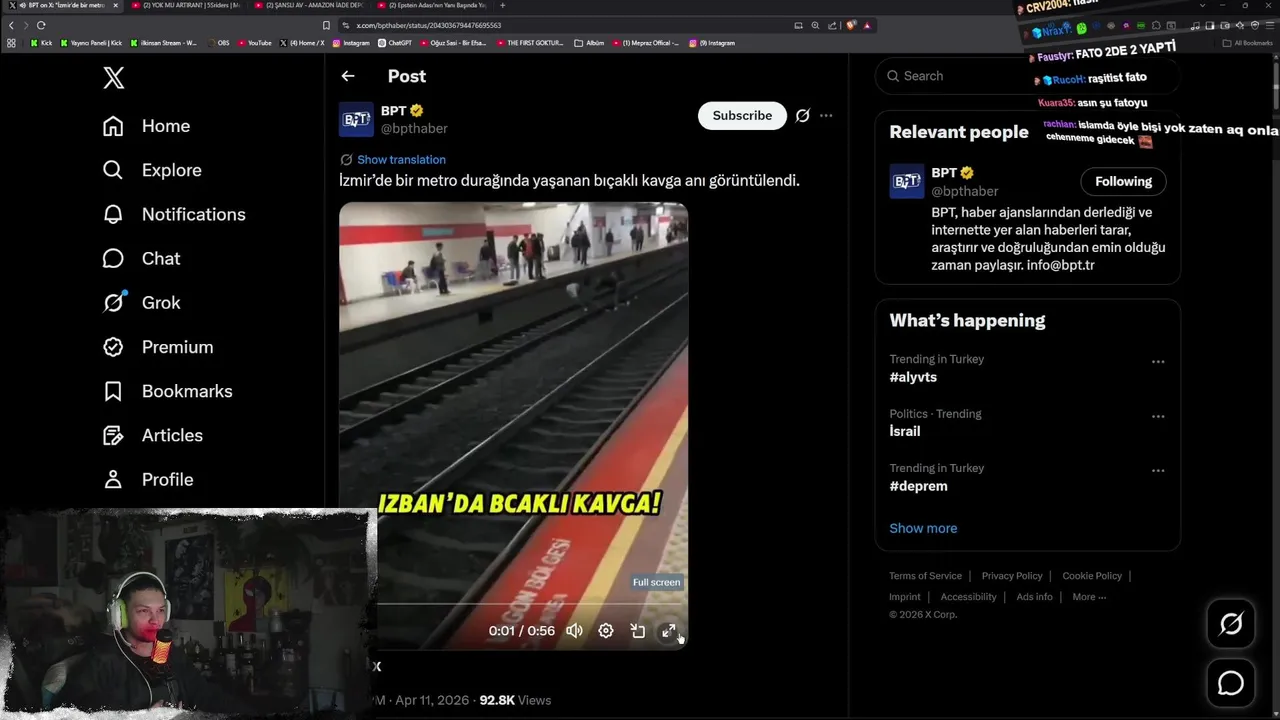Open OBS bookmark
This screenshot has height=720, width=1280.
pyautogui.click(x=218, y=43)
